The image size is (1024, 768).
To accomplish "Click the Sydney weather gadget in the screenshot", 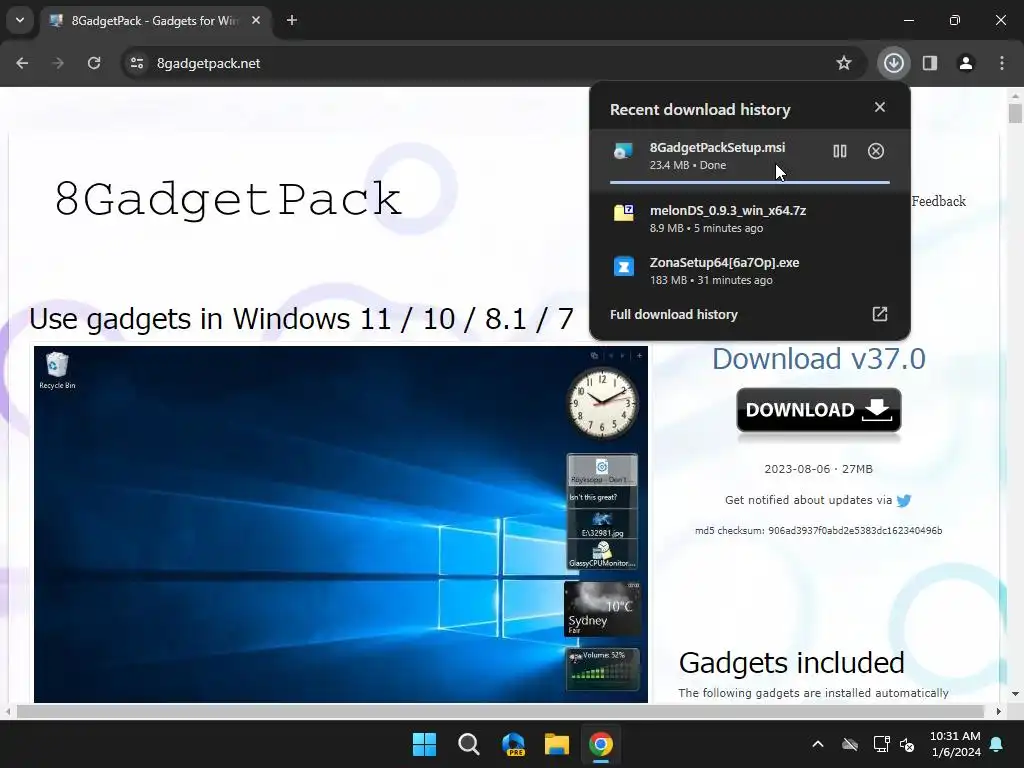I will [x=602, y=609].
